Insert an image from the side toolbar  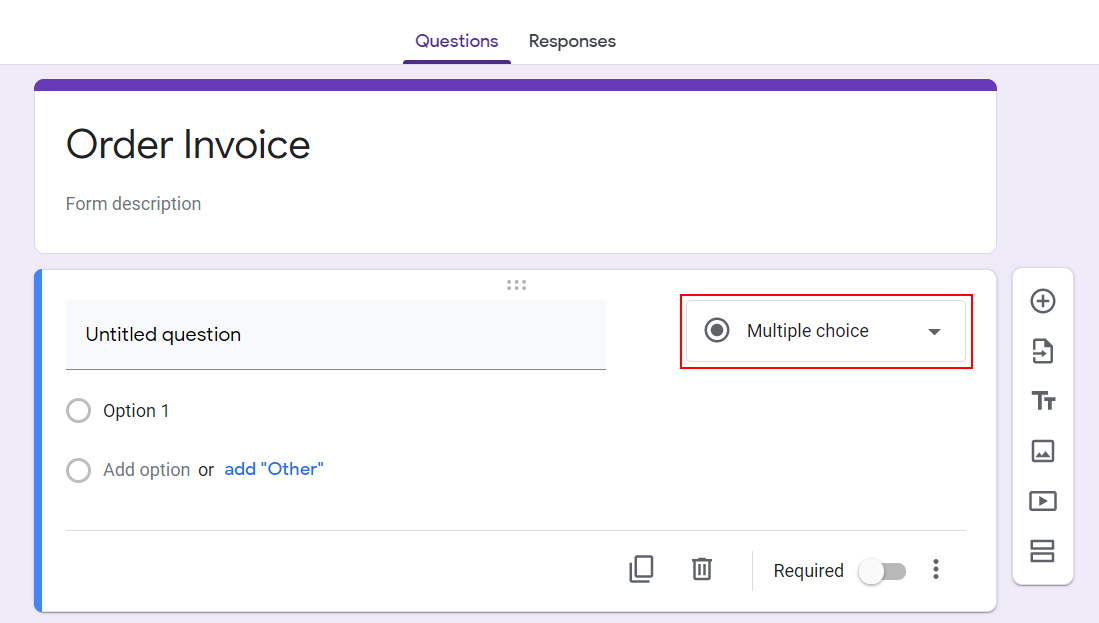click(x=1043, y=451)
